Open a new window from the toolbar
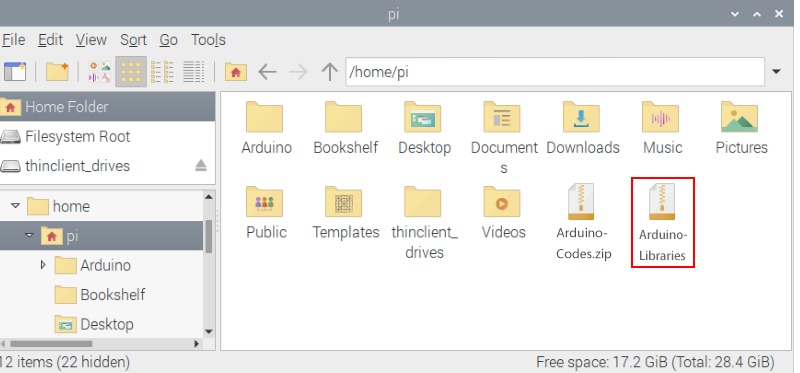Viewport: 800px width, 373px height. pos(14,72)
